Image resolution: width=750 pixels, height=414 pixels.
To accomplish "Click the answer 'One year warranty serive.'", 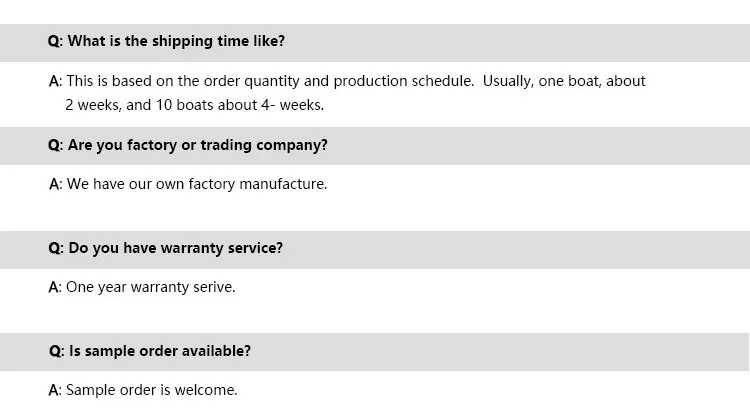I will [151, 287].
